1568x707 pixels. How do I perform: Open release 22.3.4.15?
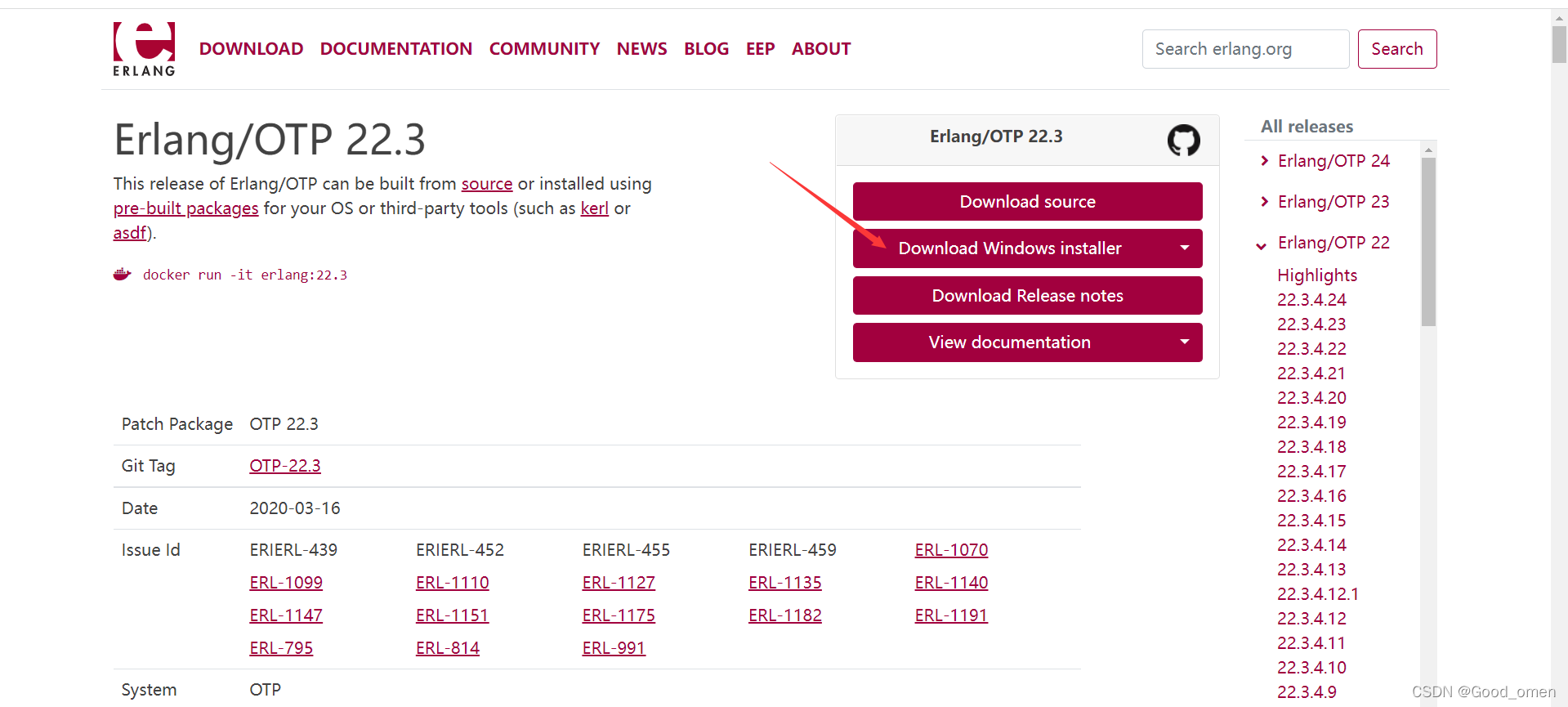(x=1311, y=521)
